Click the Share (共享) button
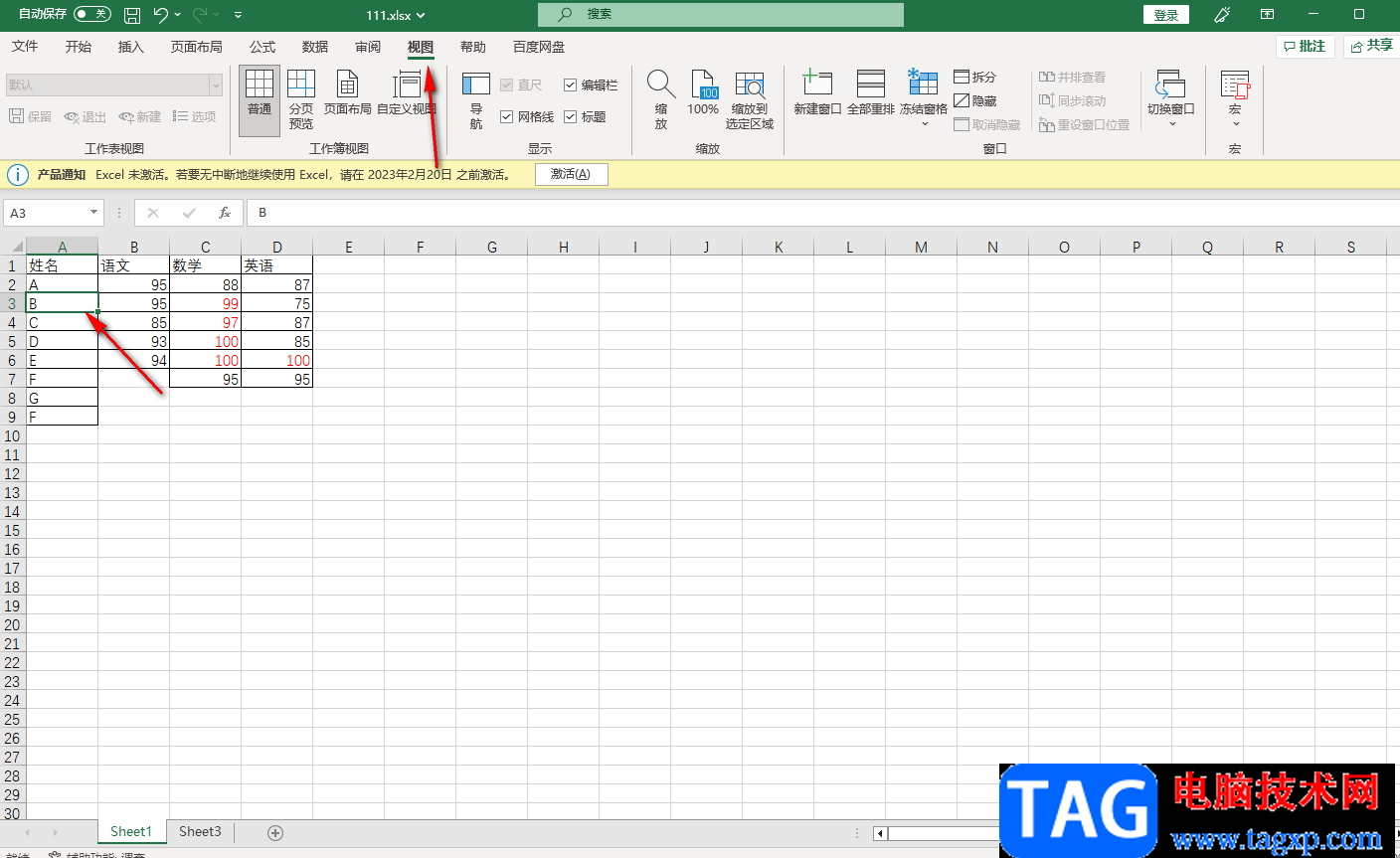Viewport: 1400px width, 858px height. click(1371, 46)
